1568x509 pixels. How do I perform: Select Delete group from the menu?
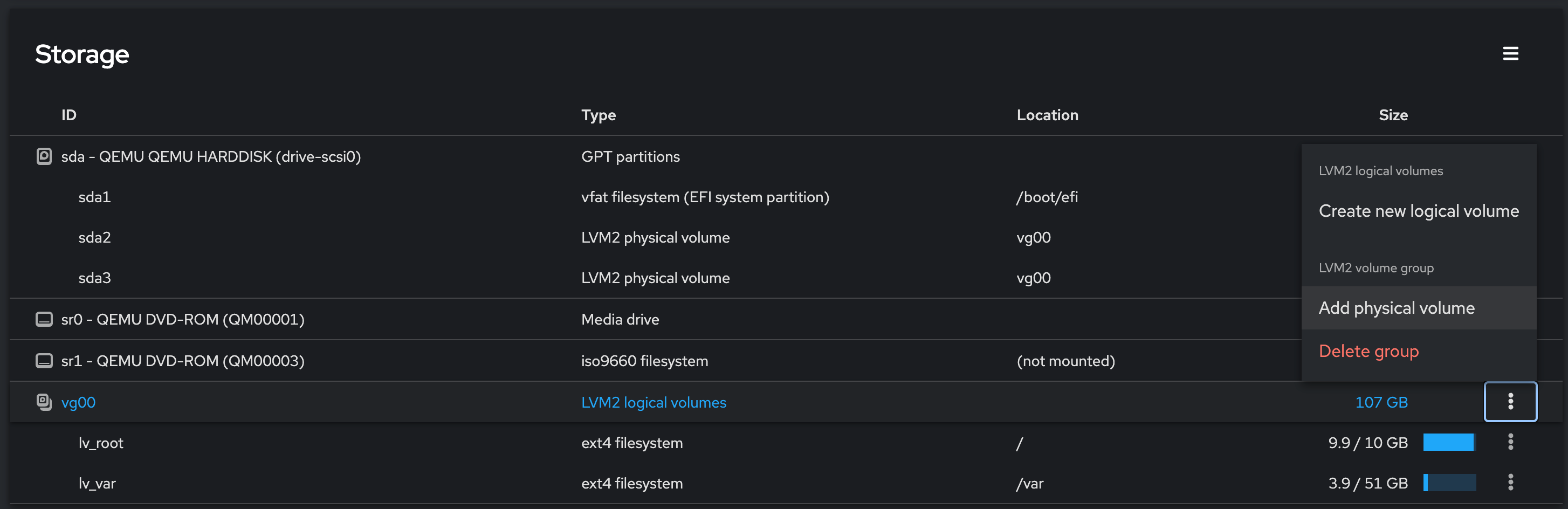pyautogui.click(x=1368, y=352)
